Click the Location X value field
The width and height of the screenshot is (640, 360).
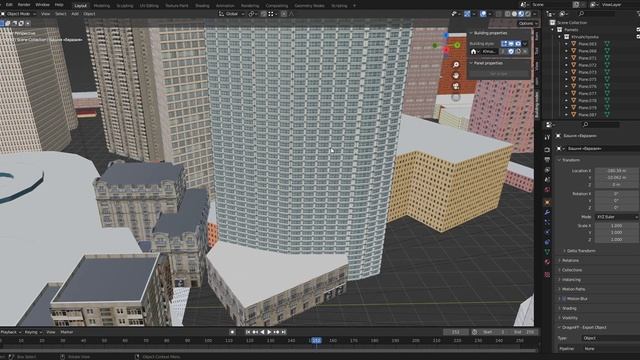pos(617,171)
